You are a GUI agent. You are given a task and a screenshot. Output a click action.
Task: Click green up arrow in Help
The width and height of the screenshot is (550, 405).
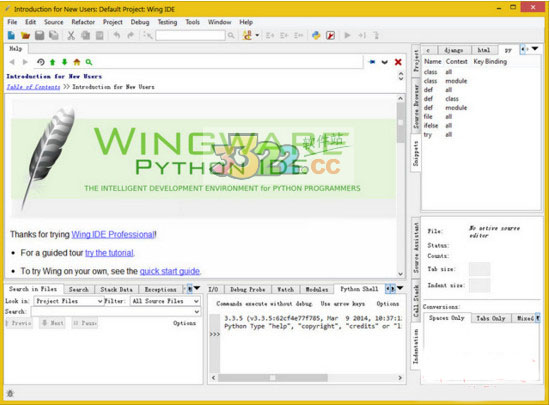point(53,62)
